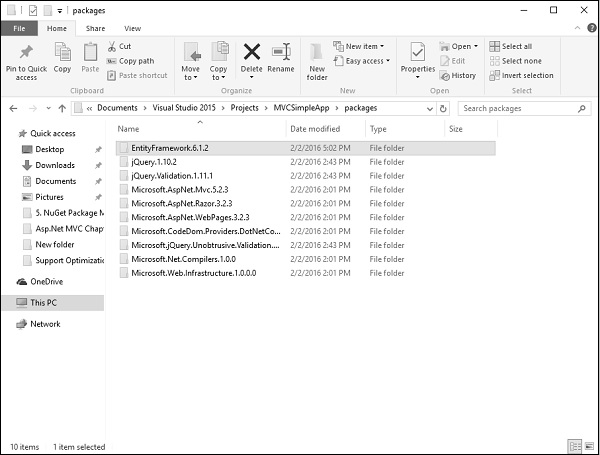Image resolution: width=600 pixels, height=455 pixels.
Task: Click the Pin to Quick access icon
Action: (x=26, y=52)
